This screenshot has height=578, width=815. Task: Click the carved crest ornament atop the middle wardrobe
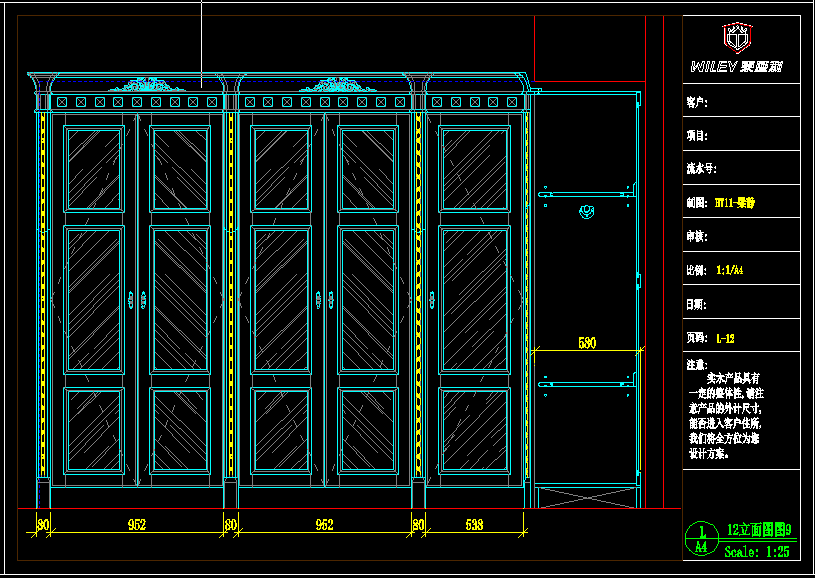tap(325, 85)
